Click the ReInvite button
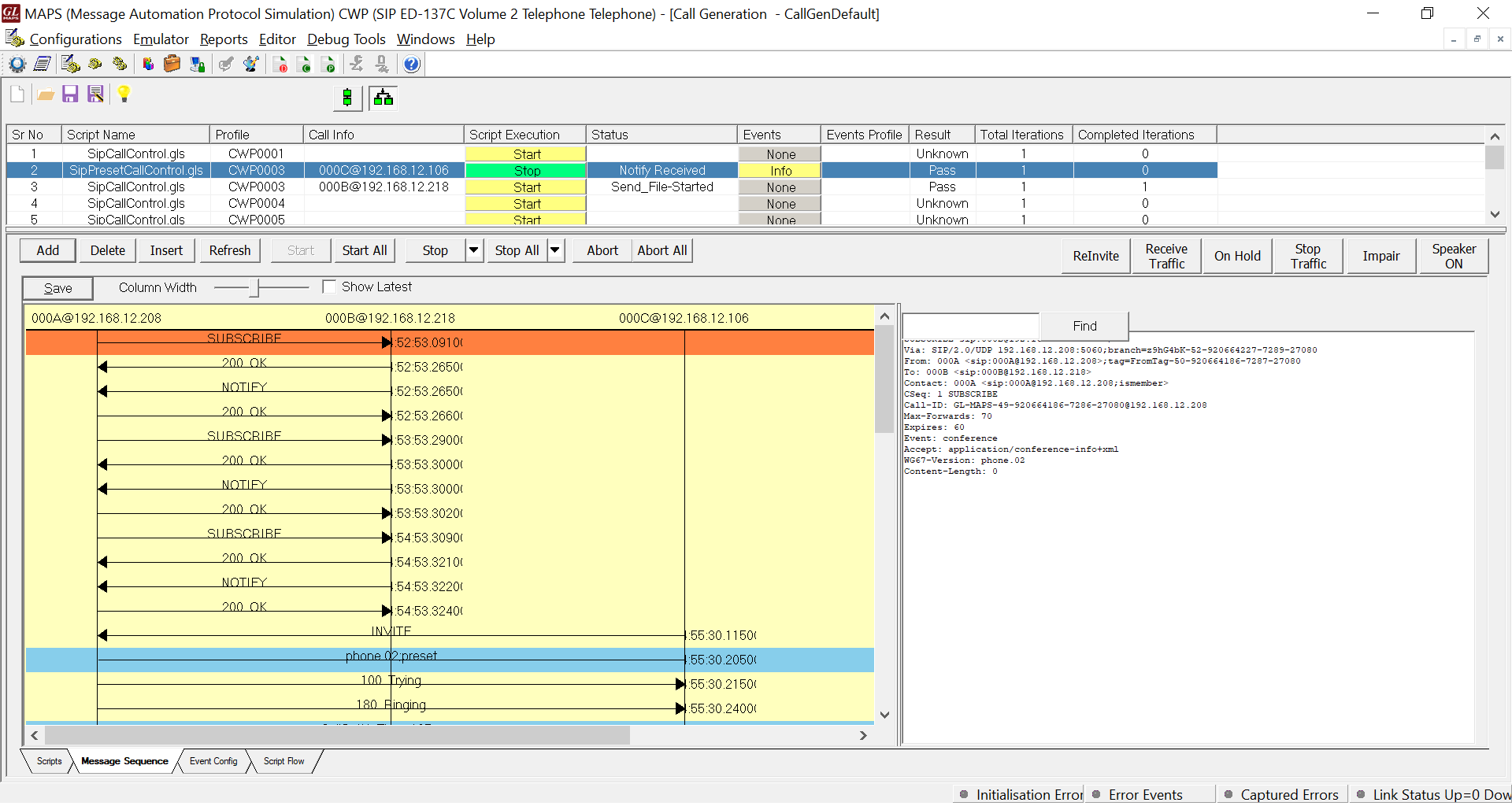 click(x=1095, y=256)
